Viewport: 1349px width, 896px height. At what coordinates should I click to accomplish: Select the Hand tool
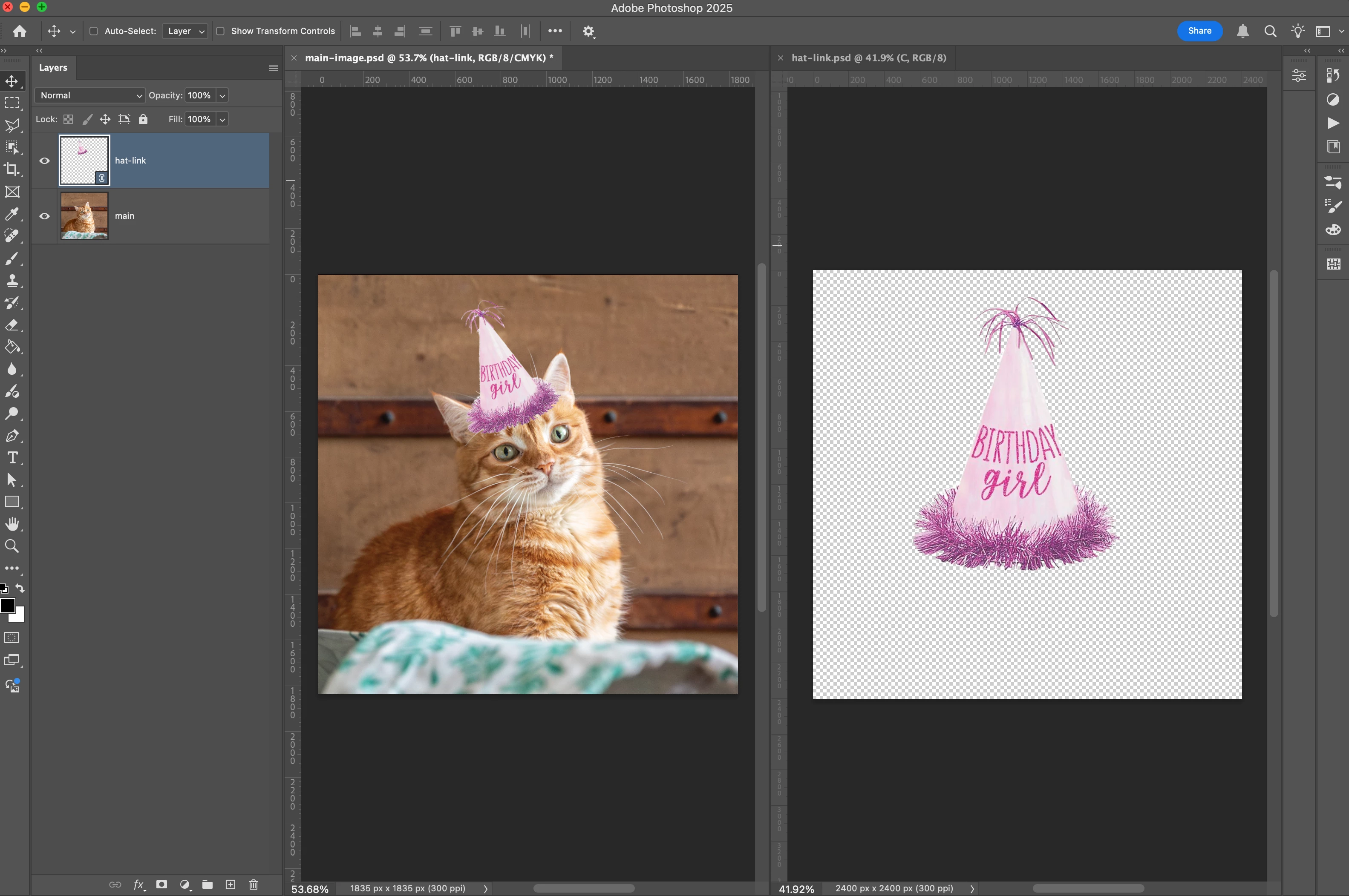coord(12,524)
